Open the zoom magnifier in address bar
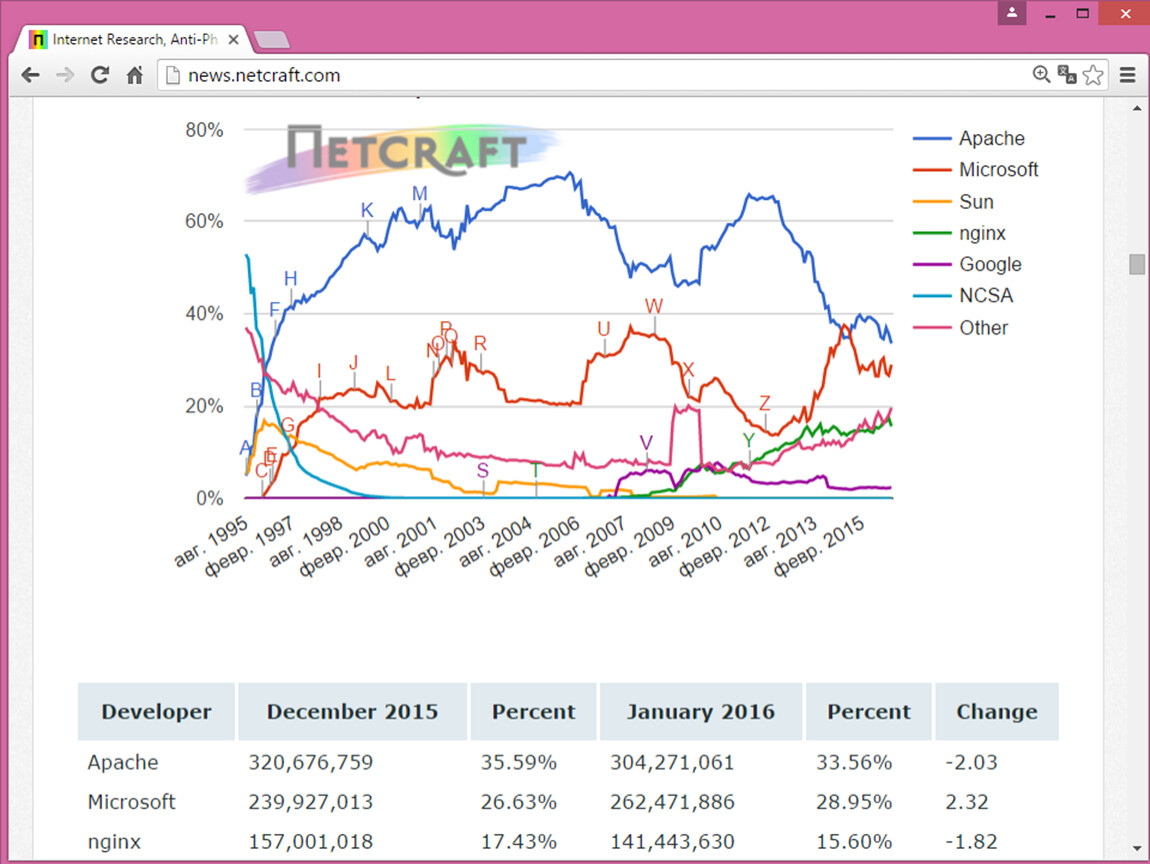The width and height of the screenshot is (1150, 864). (x=1041, y=75)
